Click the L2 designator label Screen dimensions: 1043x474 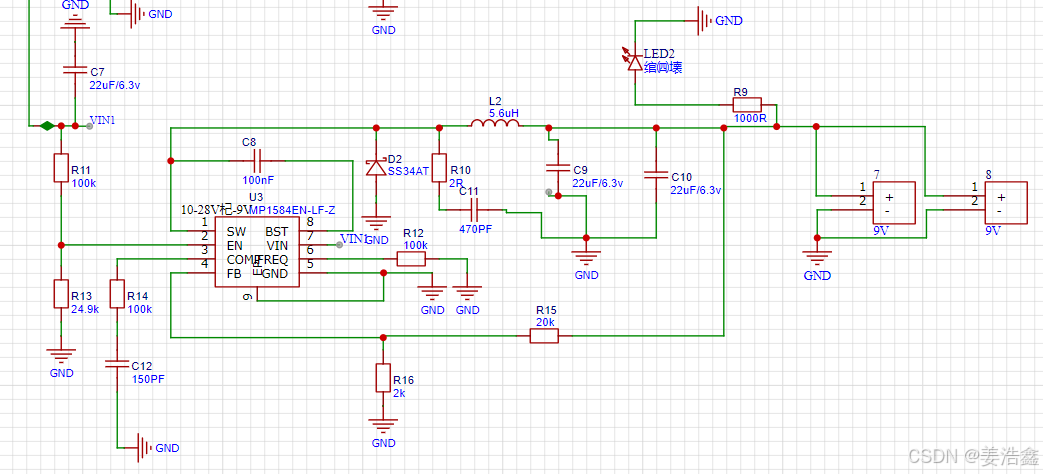495,101
